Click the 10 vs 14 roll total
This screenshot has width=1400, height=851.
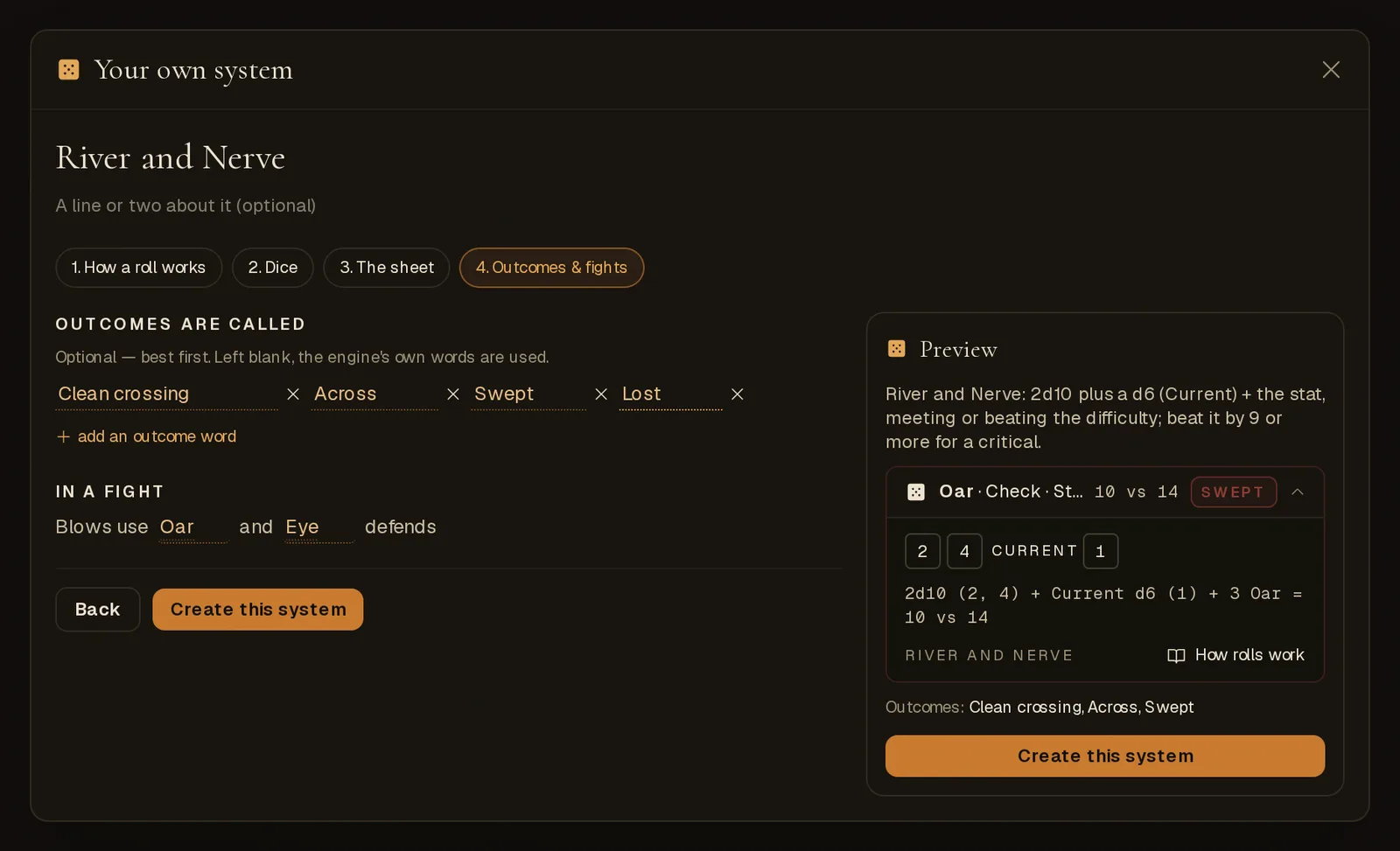(x=1137, y=492)
